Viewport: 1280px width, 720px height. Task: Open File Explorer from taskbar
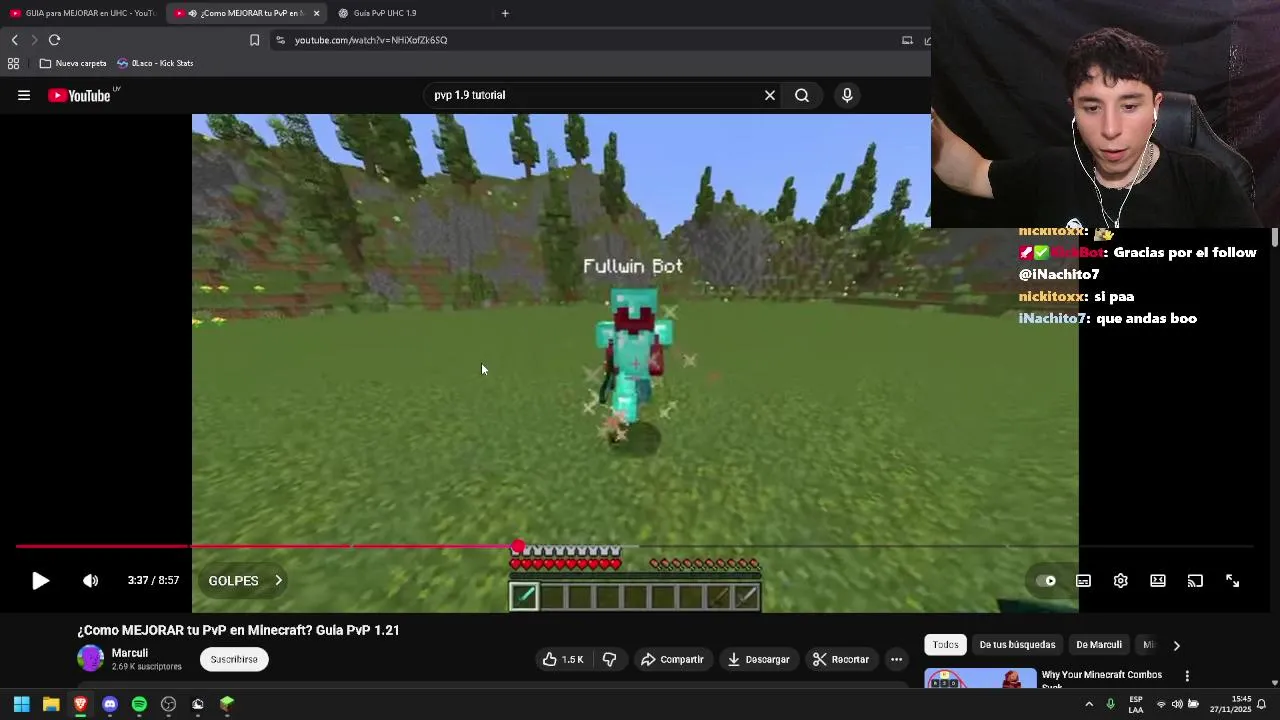[51, 704]
